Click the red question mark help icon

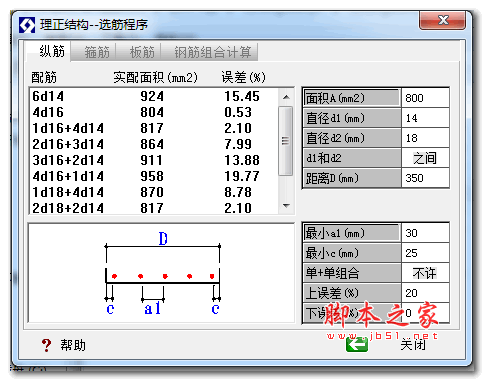[x=46, y=345]
